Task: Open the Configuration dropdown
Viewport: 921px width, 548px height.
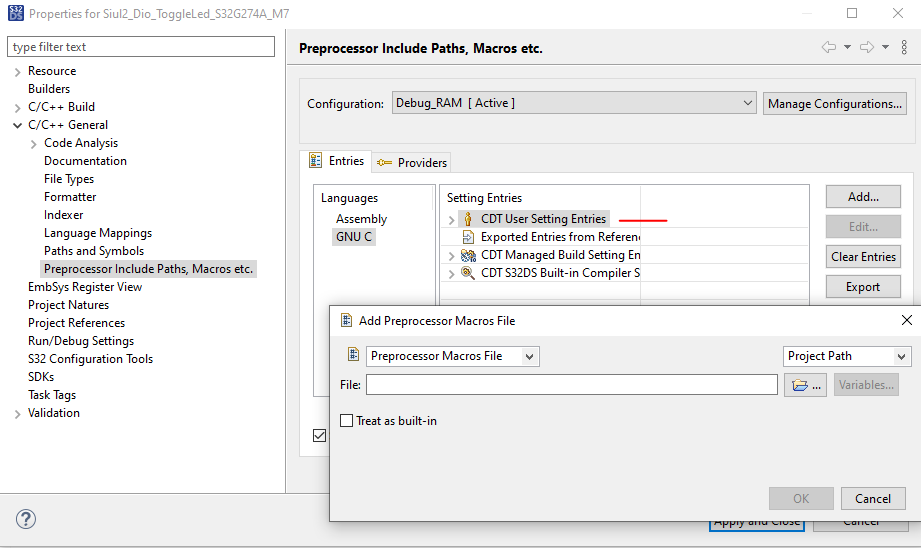Action: 574,103
